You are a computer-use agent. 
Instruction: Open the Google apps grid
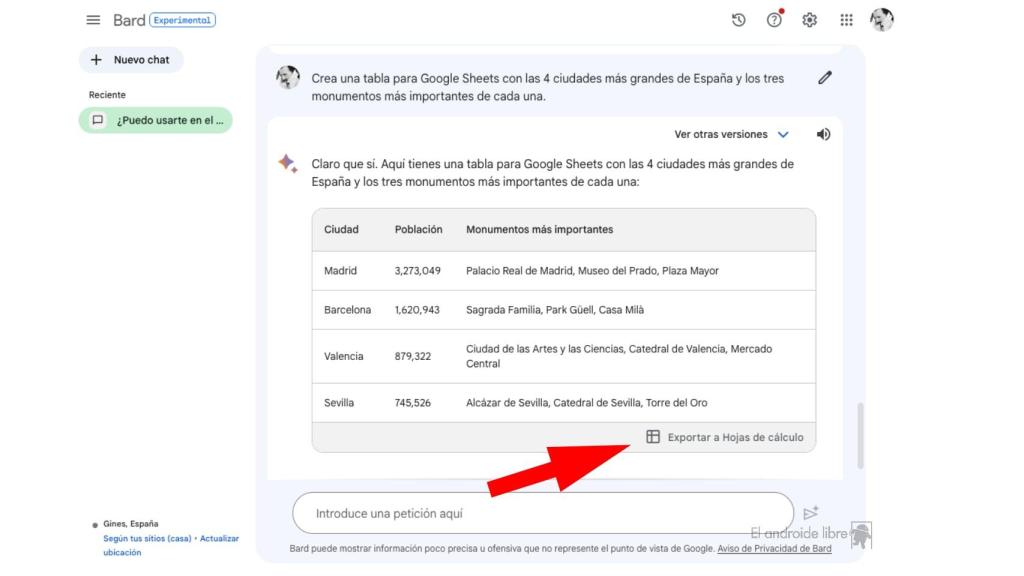[x=846, y=20]
